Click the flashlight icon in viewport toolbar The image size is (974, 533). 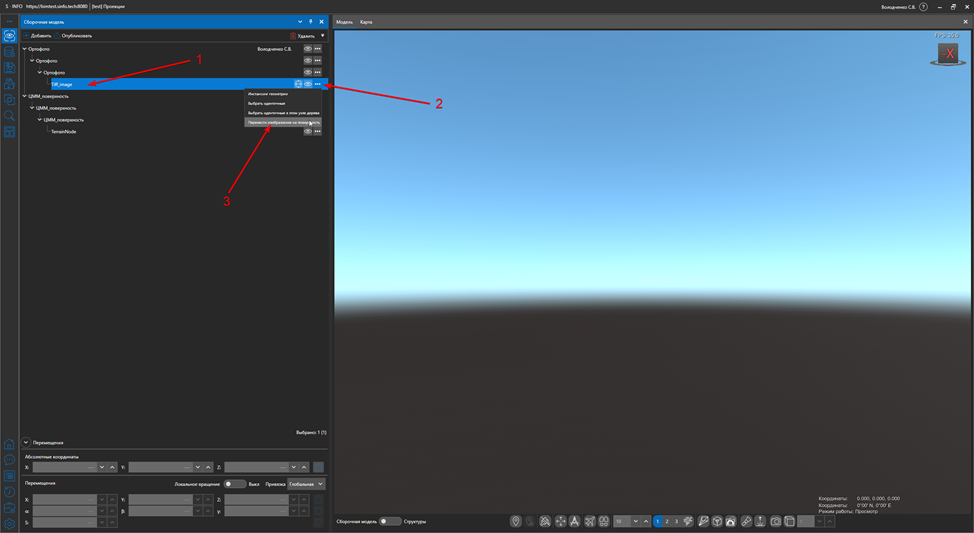point(747,521)
